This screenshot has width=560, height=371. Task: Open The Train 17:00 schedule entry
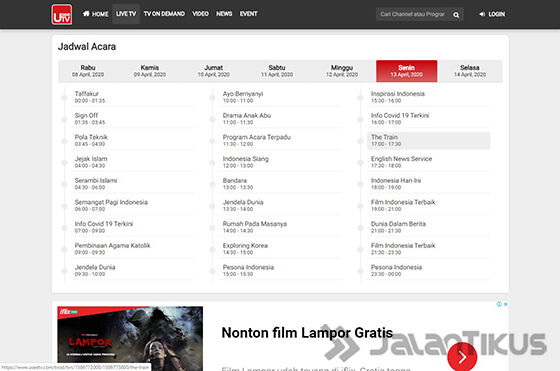coord(429,141)
